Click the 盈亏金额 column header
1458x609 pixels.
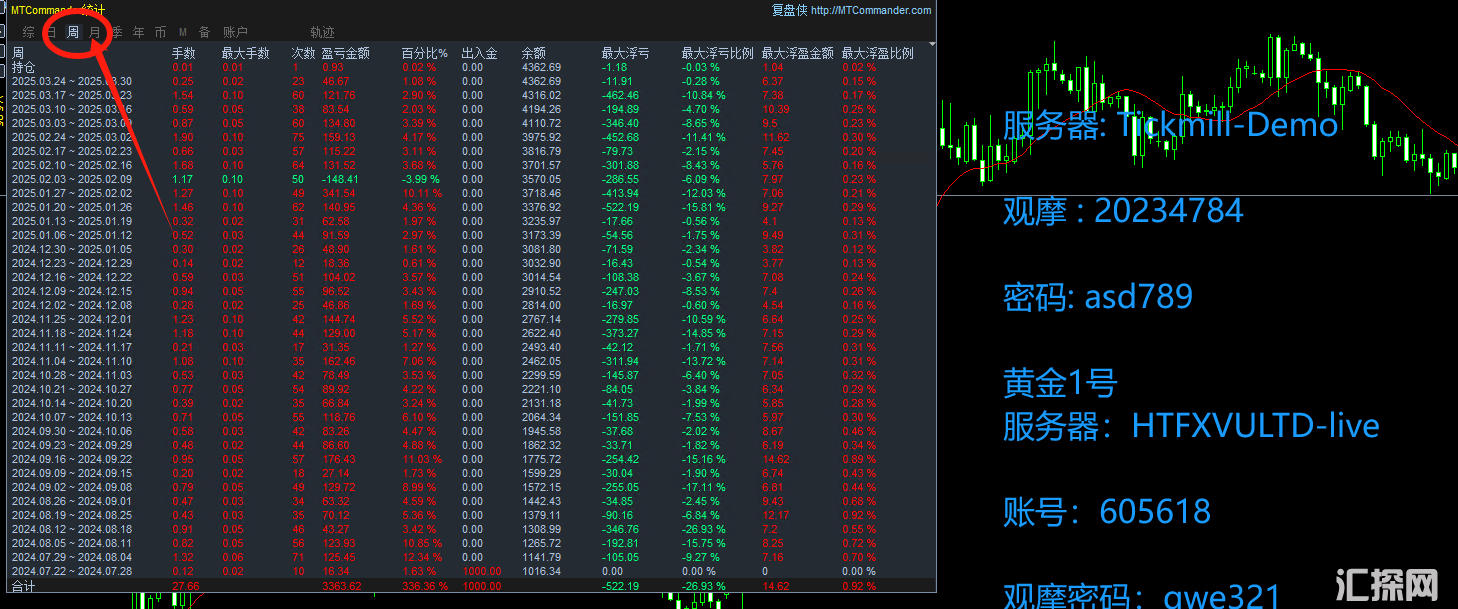[345, 53]
